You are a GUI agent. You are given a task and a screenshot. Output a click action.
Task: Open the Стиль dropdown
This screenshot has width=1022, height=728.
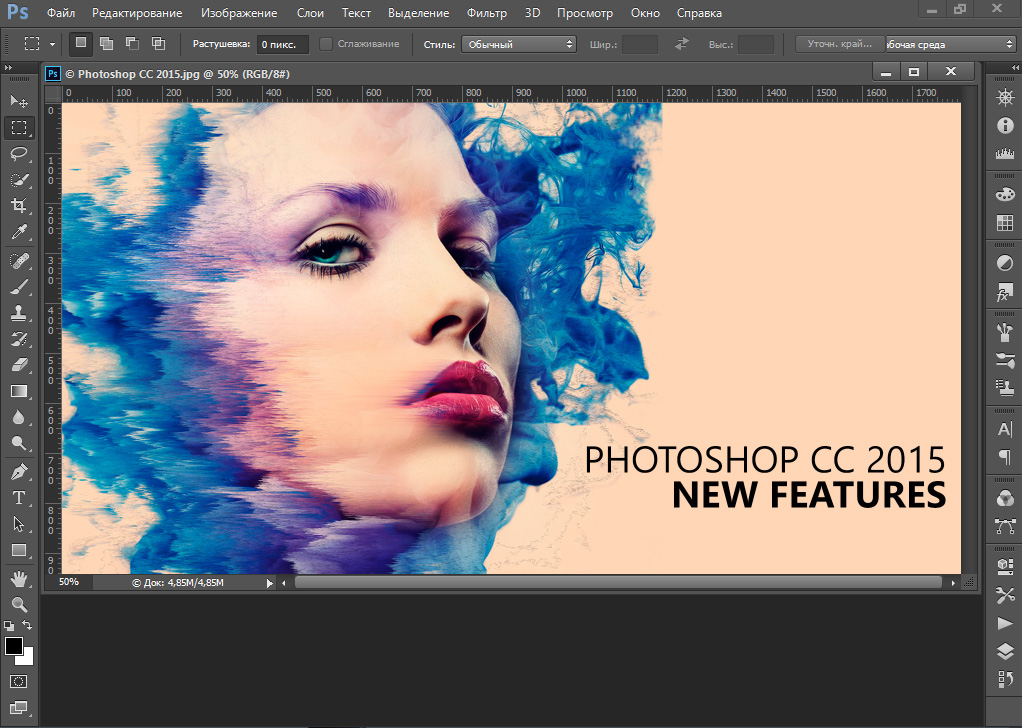(x=518, y=44)
